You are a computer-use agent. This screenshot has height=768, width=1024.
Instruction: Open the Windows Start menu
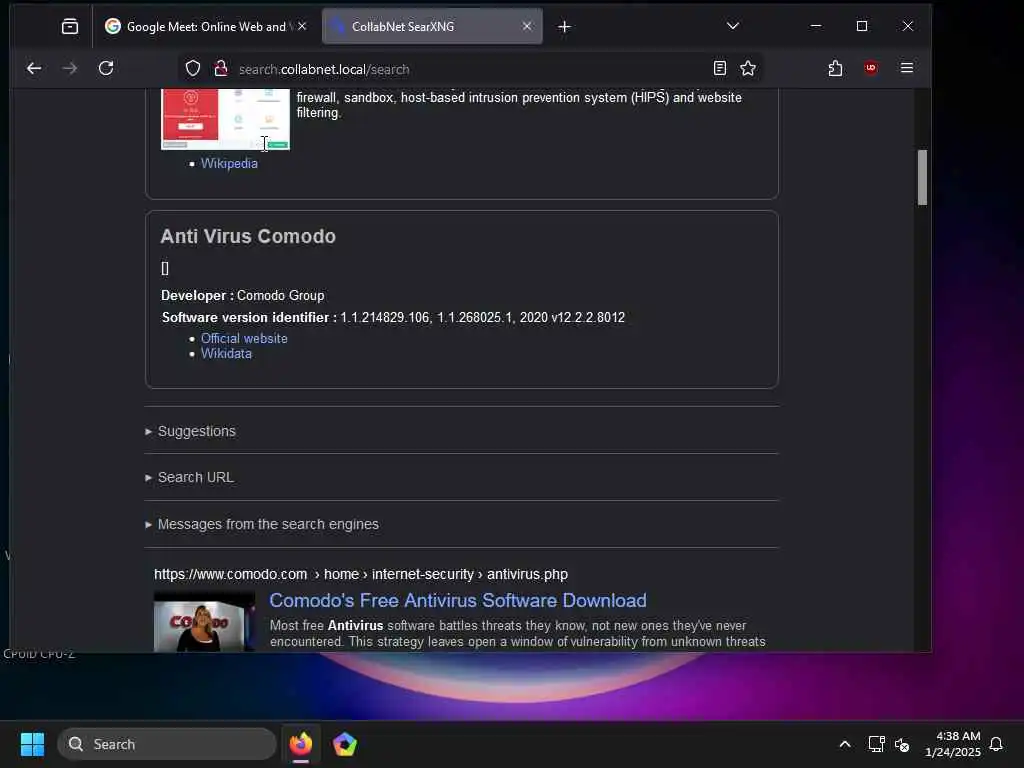click(x=32, y=744)
